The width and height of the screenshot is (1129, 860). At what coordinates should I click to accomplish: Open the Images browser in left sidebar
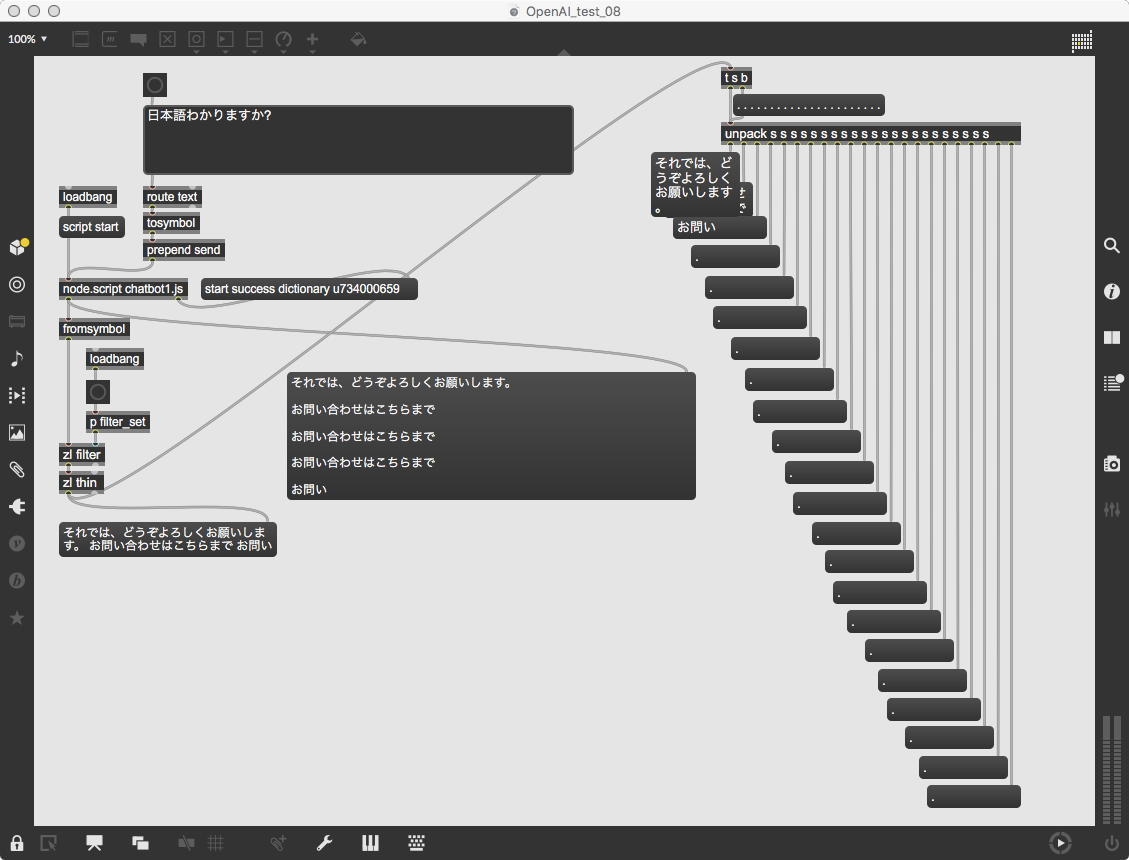17,432
